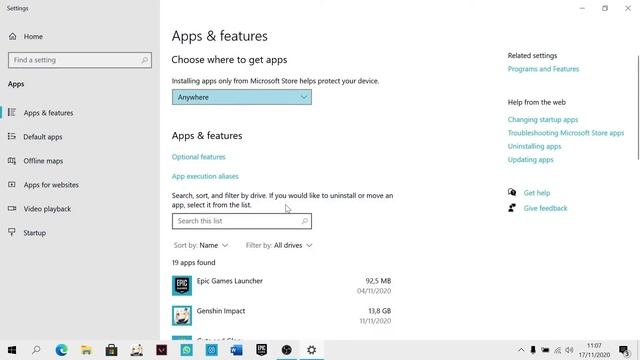Click the Startup sidebar icon

pos(12,232)
